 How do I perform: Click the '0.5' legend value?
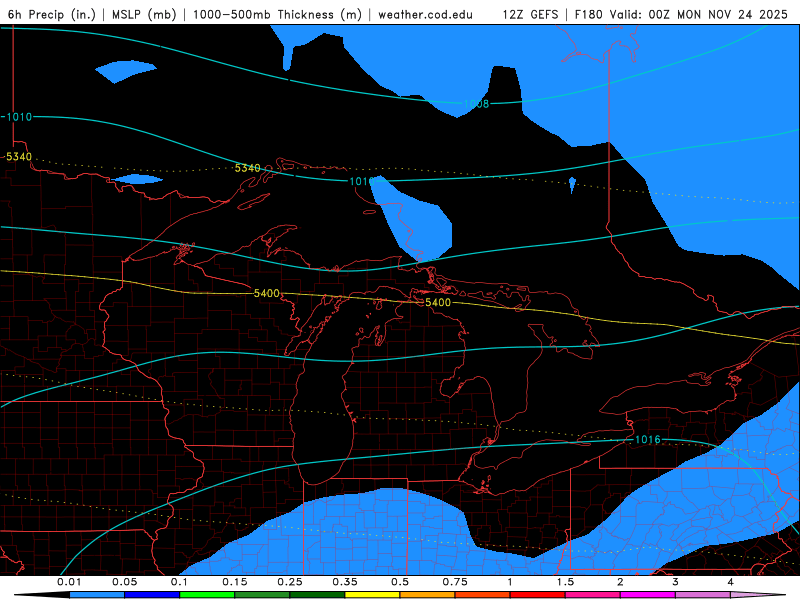400,582
